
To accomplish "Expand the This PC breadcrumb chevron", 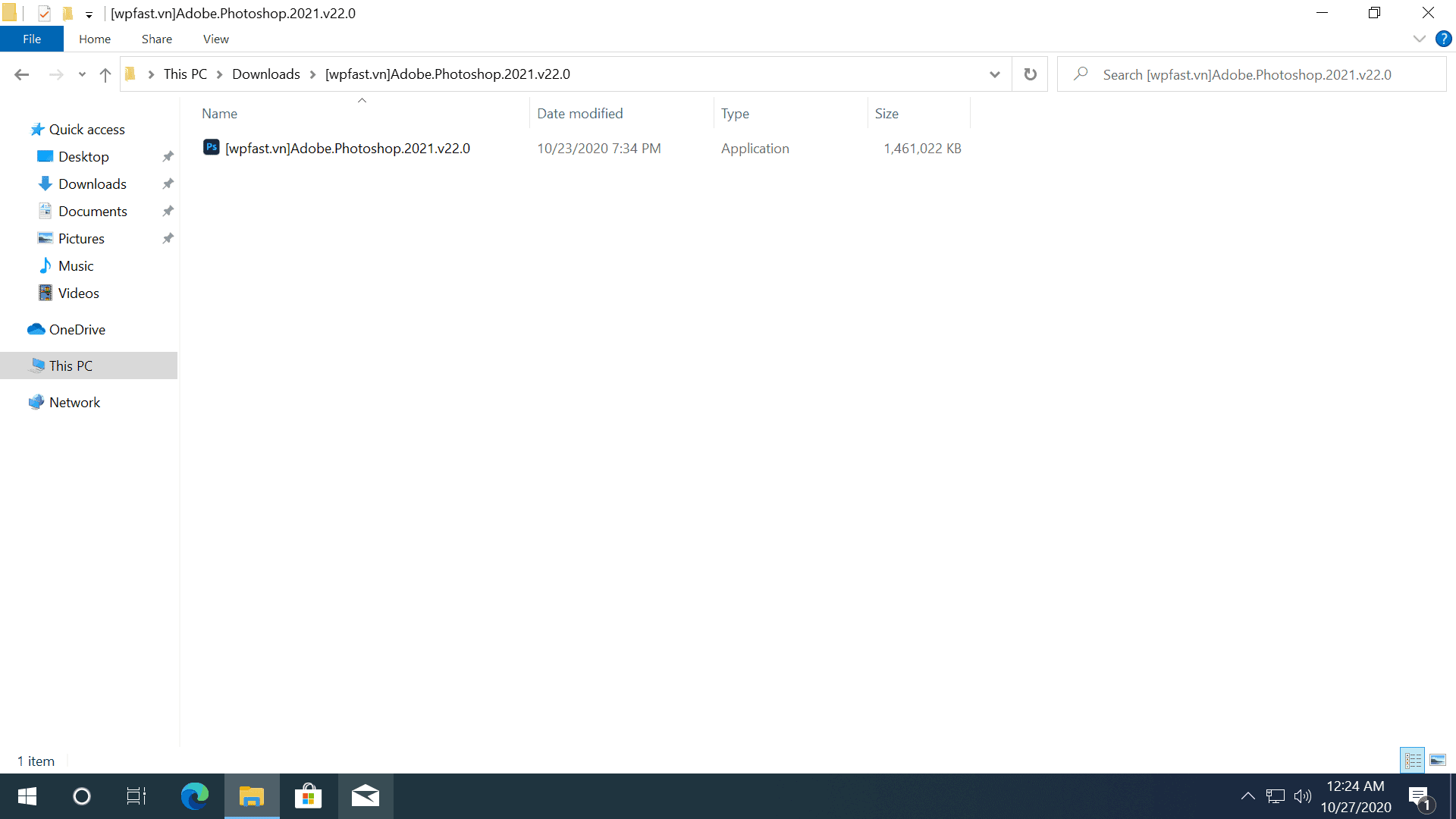I will click(x=220, y=74).
